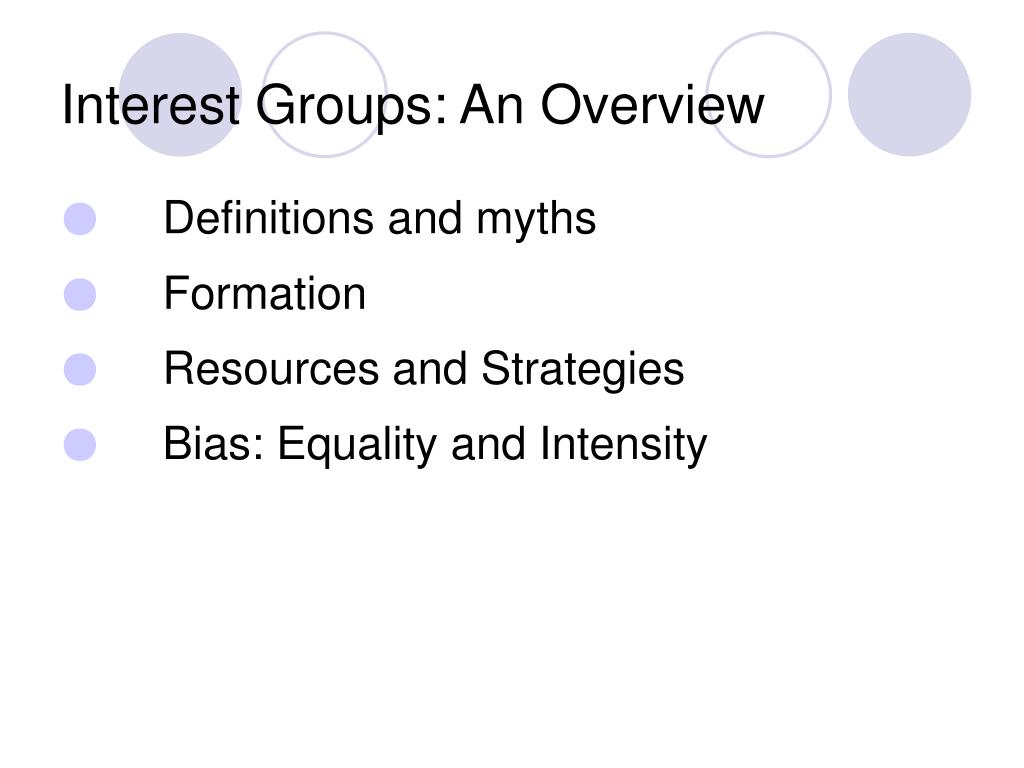The image size is (1024, 768).
Task: Select the word "Bias:" in the last bullet
Action: [214, 443]
